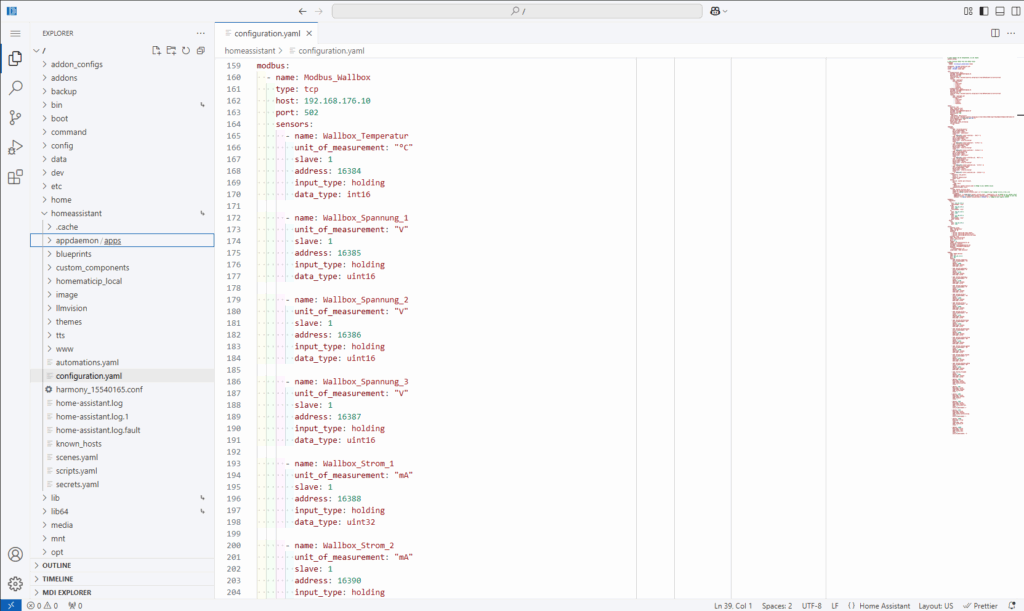Split the editor to the right

tap(995, 33)
